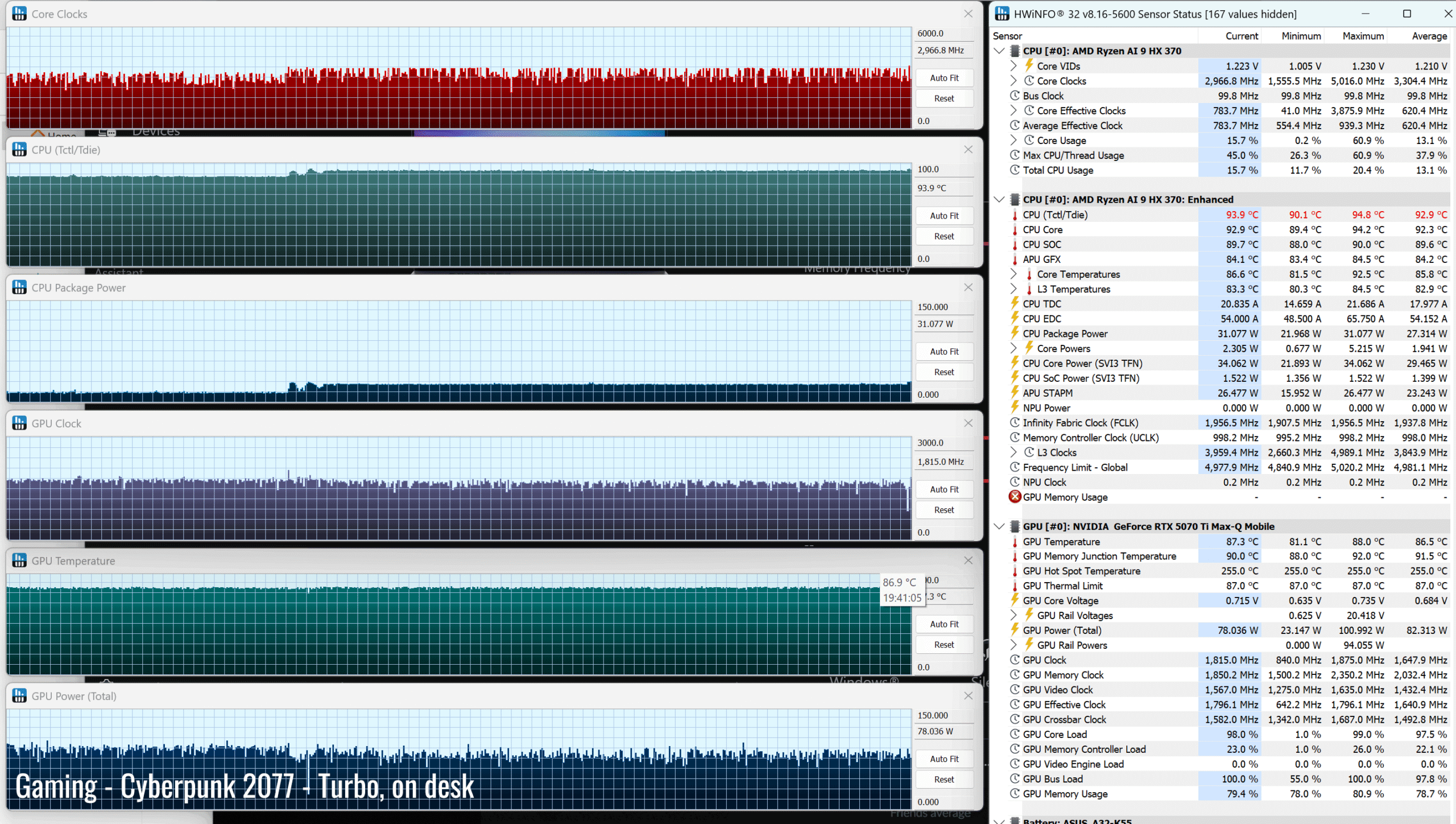
Task: Click the Maximum column header
Action: click(1363, 36)
